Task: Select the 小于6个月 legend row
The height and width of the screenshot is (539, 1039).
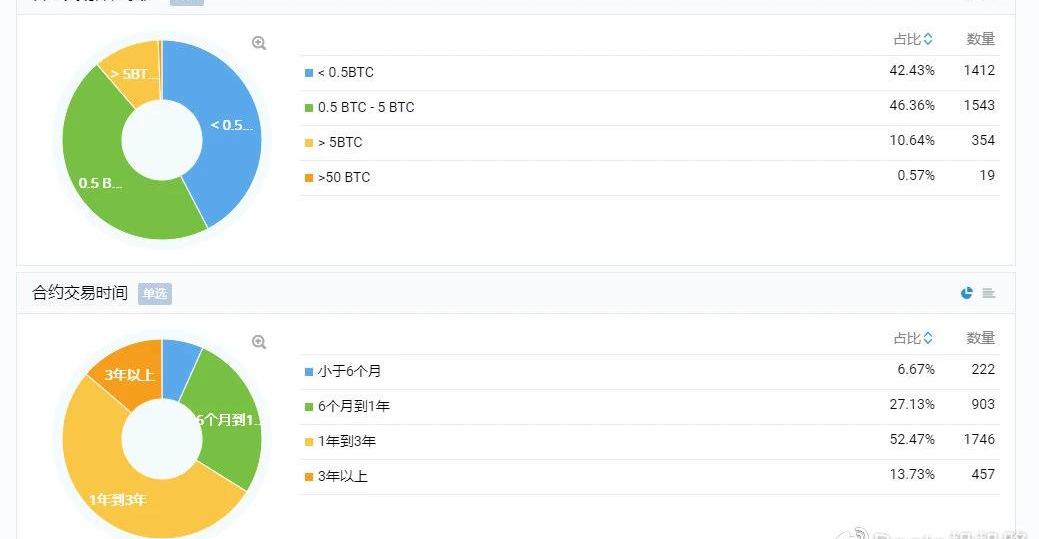Action: (349, 371)
